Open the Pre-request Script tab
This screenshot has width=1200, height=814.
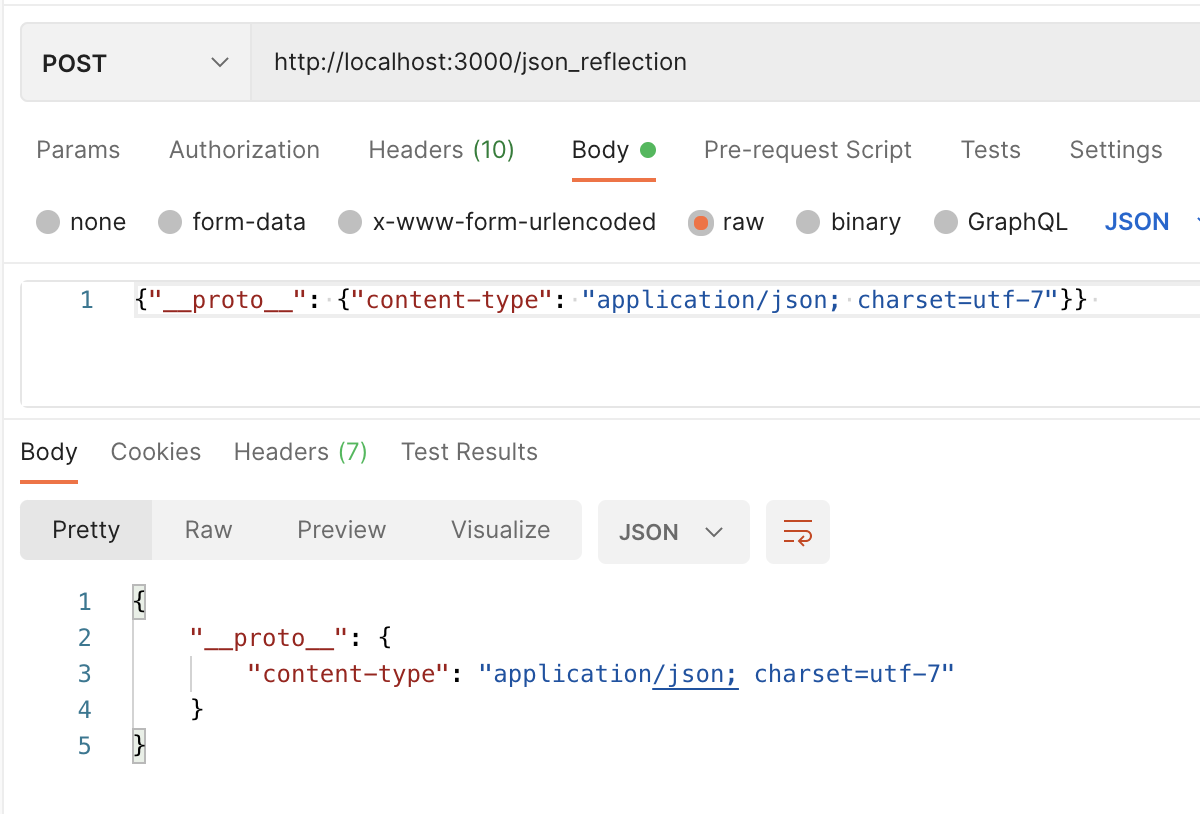[808, 150]
